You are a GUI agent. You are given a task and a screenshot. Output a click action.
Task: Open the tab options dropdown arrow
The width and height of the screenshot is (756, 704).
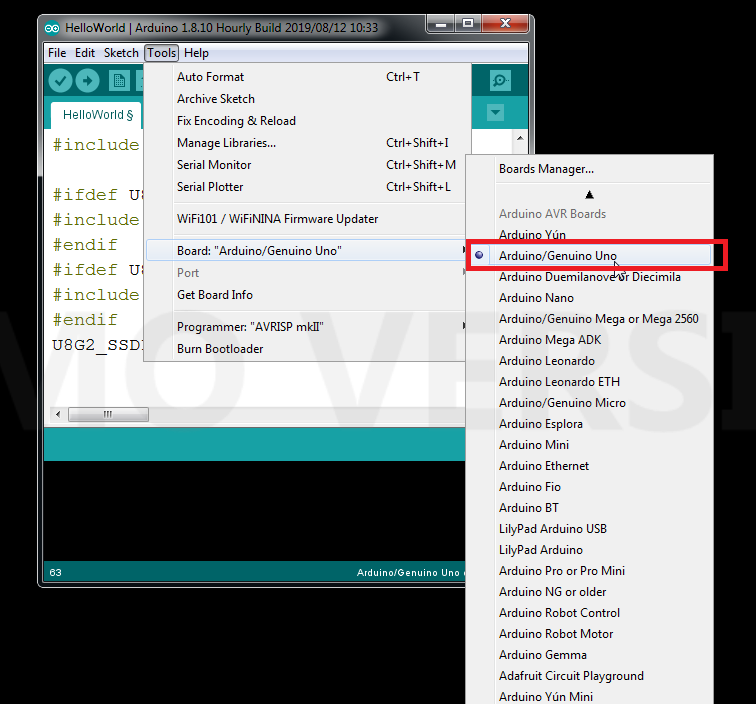[495, 113]
